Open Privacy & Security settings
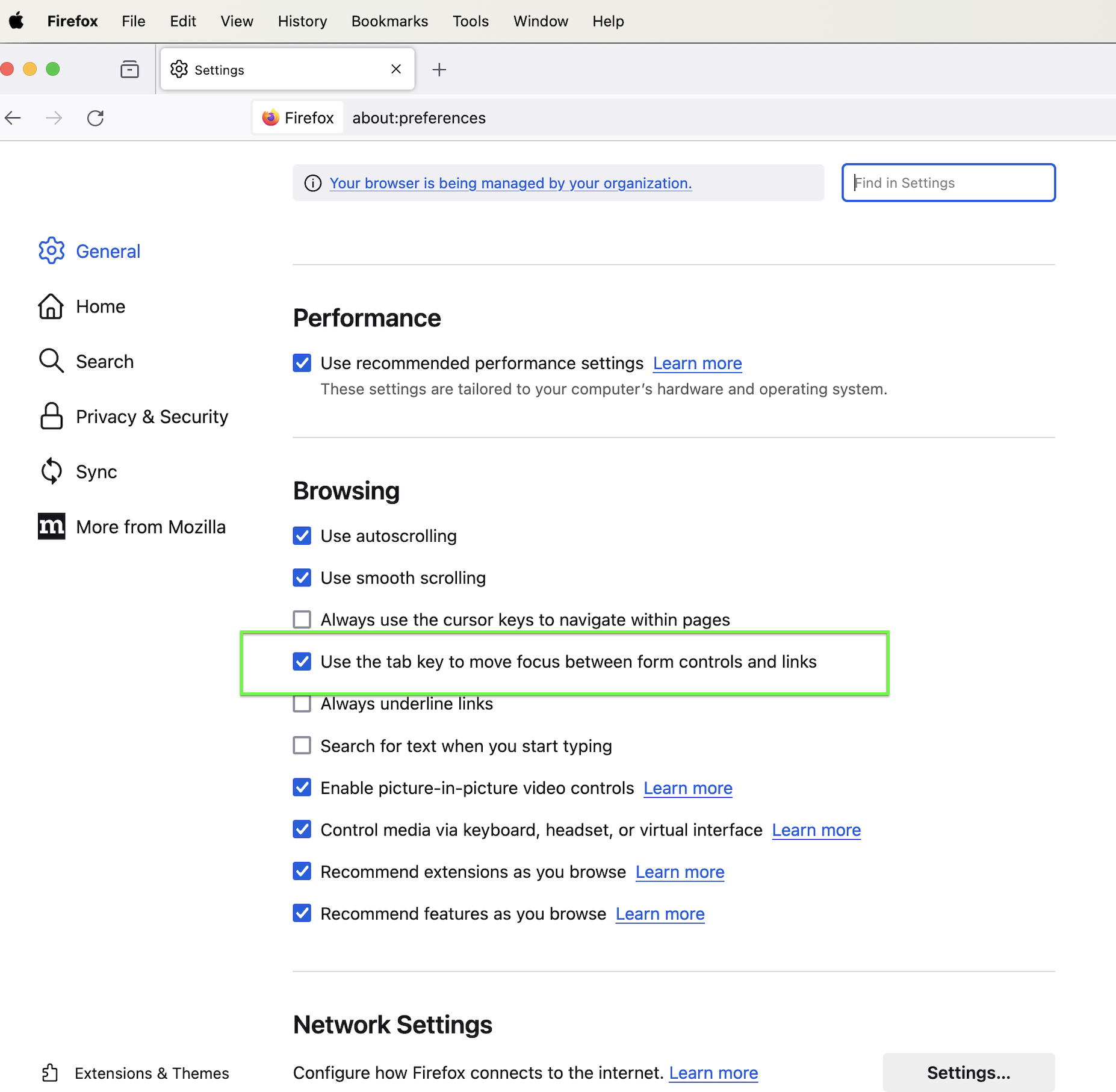1116x1092 pixels. [x=152, y=416]
